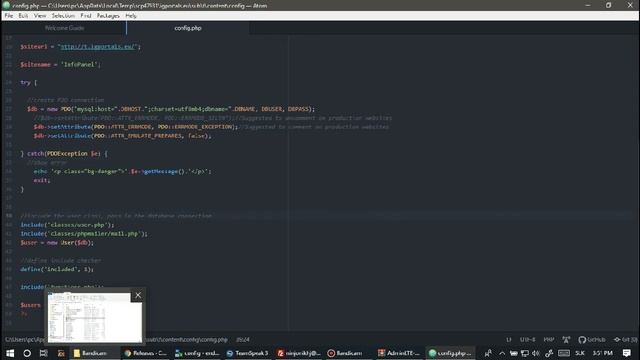640x360 pixels.
Task: Click the define('included', 1) line
Action: click(x=57, y=269)
